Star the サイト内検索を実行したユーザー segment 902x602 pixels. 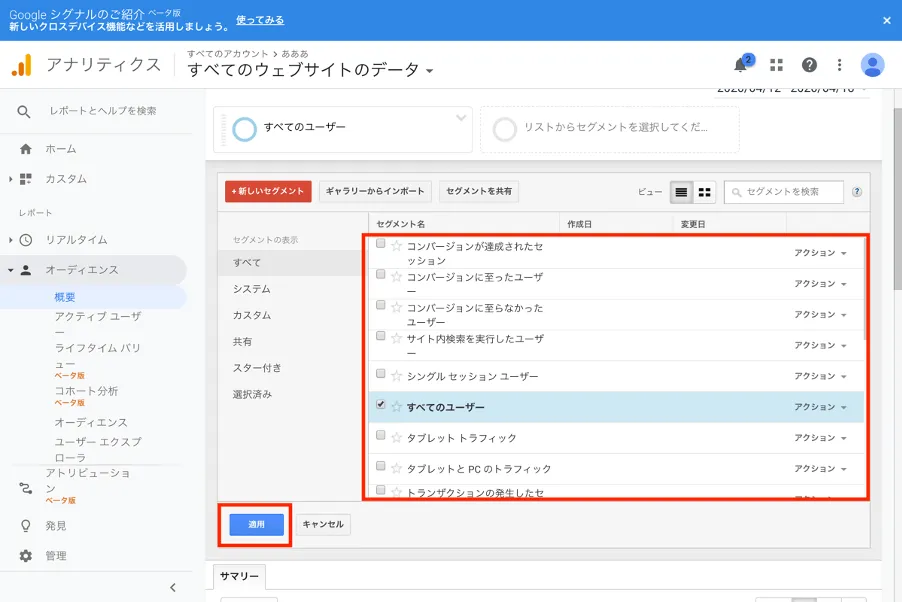[396, 338]
